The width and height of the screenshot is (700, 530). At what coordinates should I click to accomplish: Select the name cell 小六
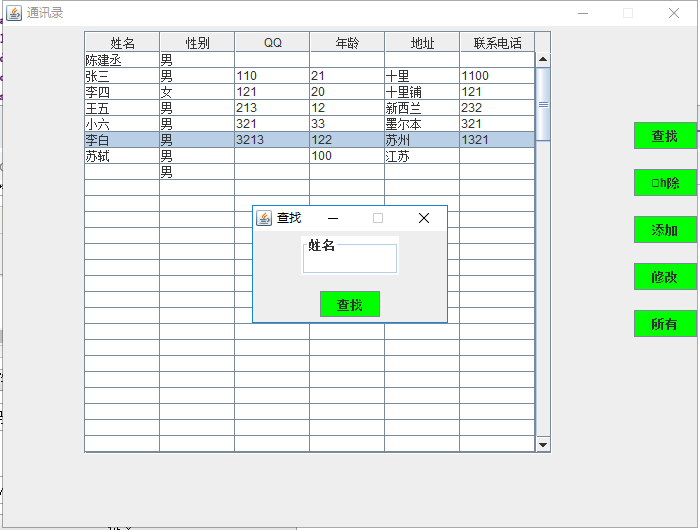(x=122, y=124)
